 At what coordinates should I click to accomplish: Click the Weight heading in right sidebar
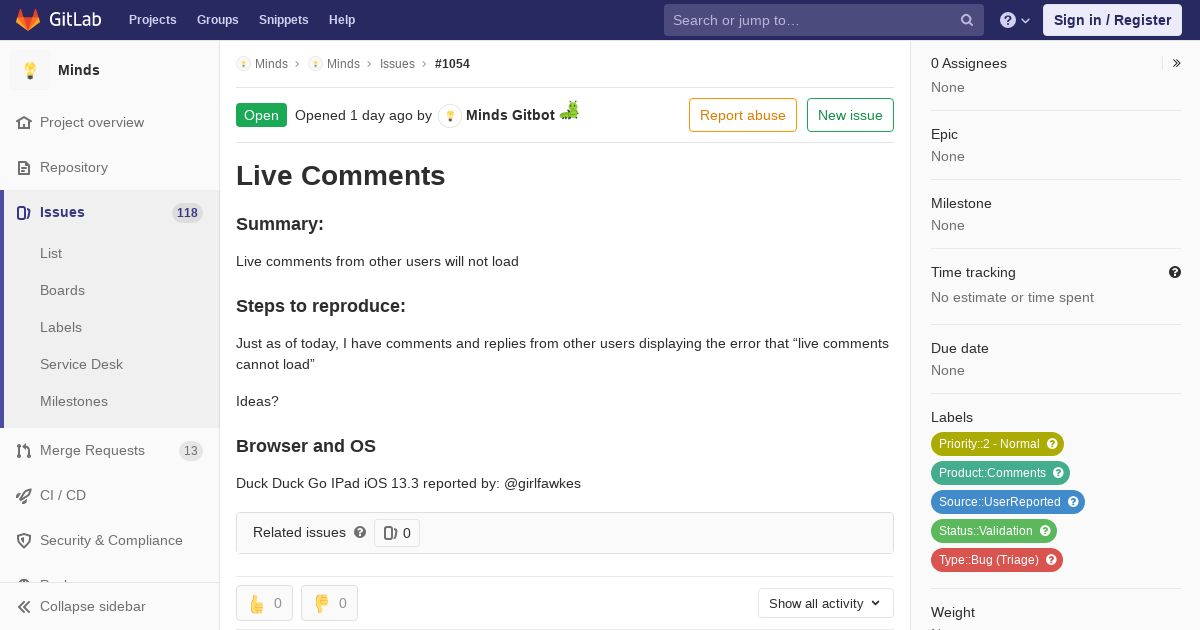953,612
